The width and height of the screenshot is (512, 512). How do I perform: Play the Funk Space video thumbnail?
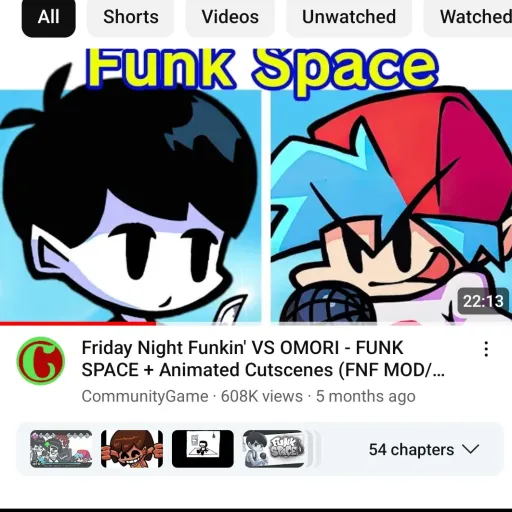click(x=256, y=187)
